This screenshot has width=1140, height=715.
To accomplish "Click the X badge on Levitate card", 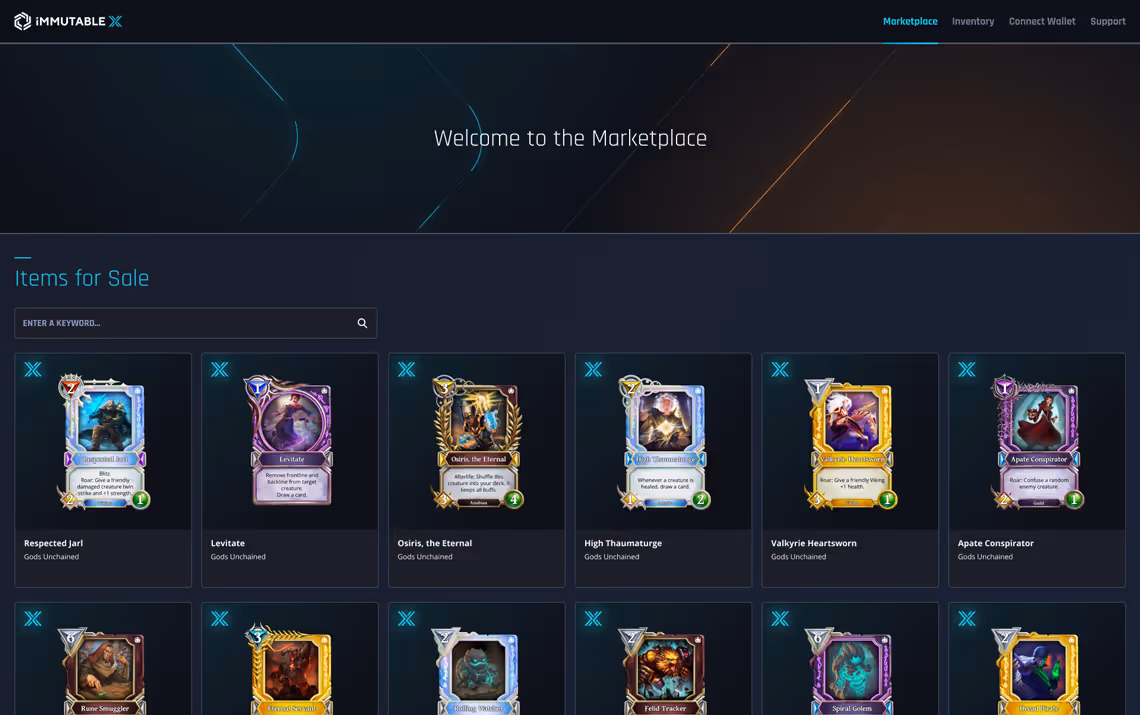I will point(220,370).
